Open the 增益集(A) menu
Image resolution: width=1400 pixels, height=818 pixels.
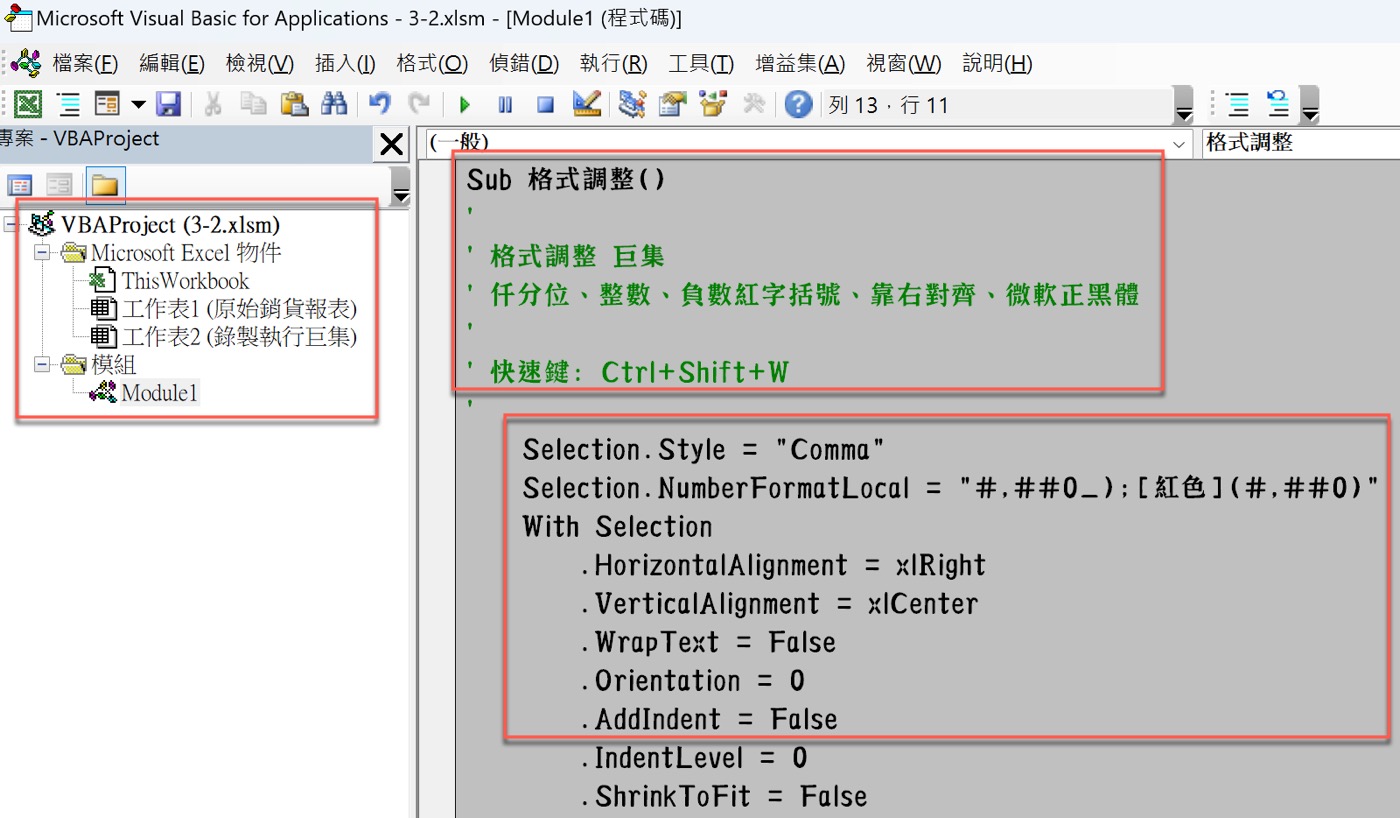point(800,64)
